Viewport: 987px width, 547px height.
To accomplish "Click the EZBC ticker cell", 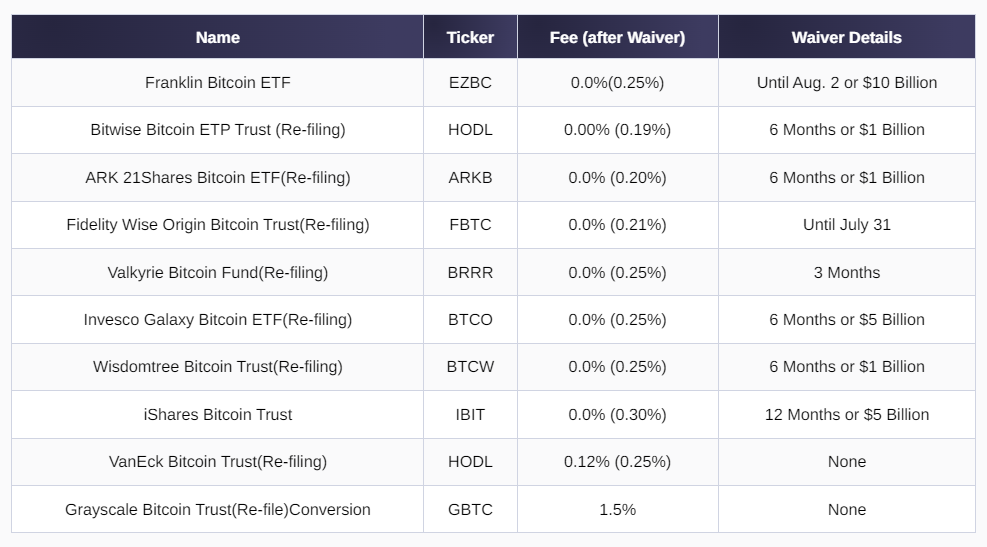I will coord(470,82).
